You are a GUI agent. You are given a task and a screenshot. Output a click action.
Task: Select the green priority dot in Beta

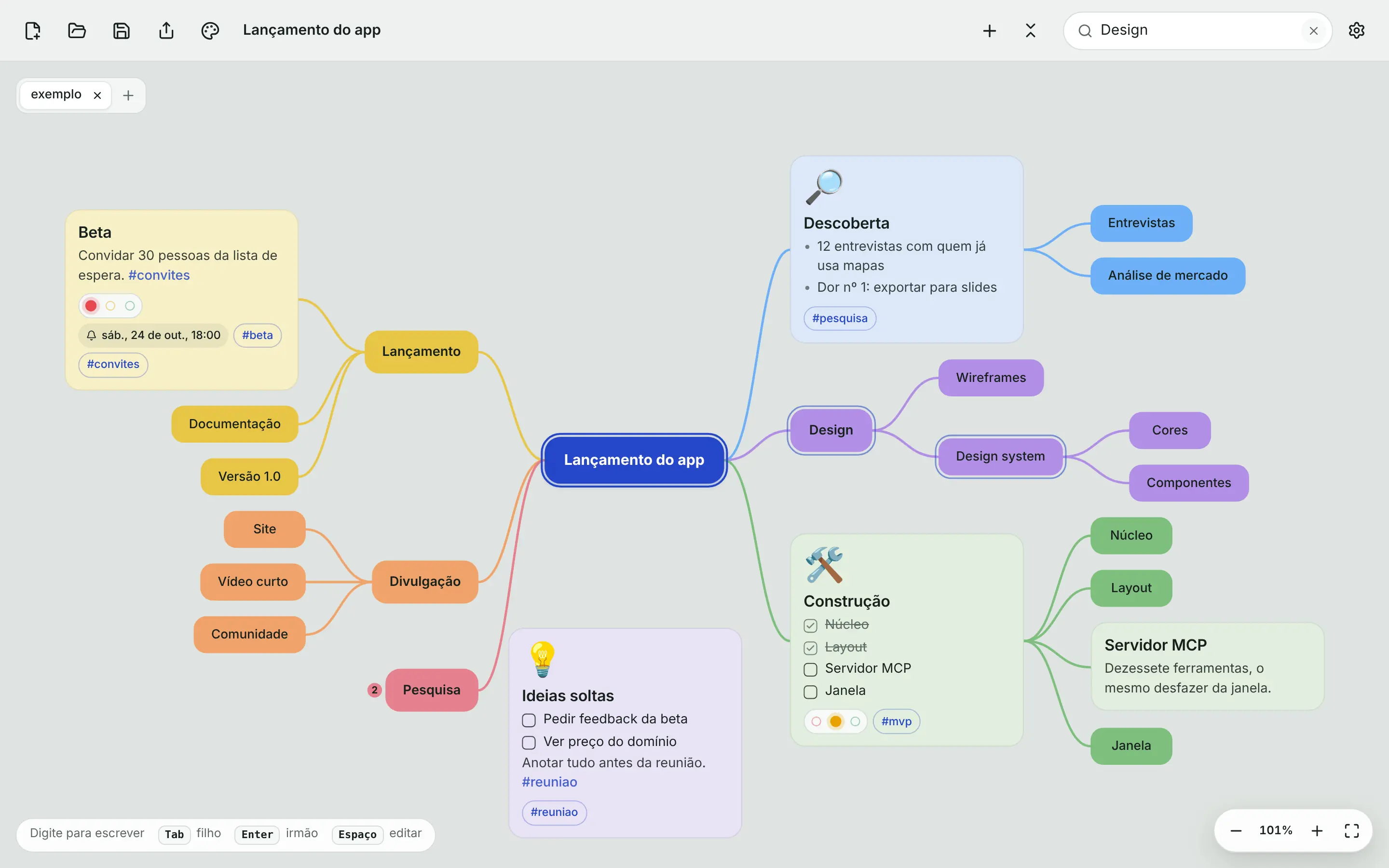[130, 306]
